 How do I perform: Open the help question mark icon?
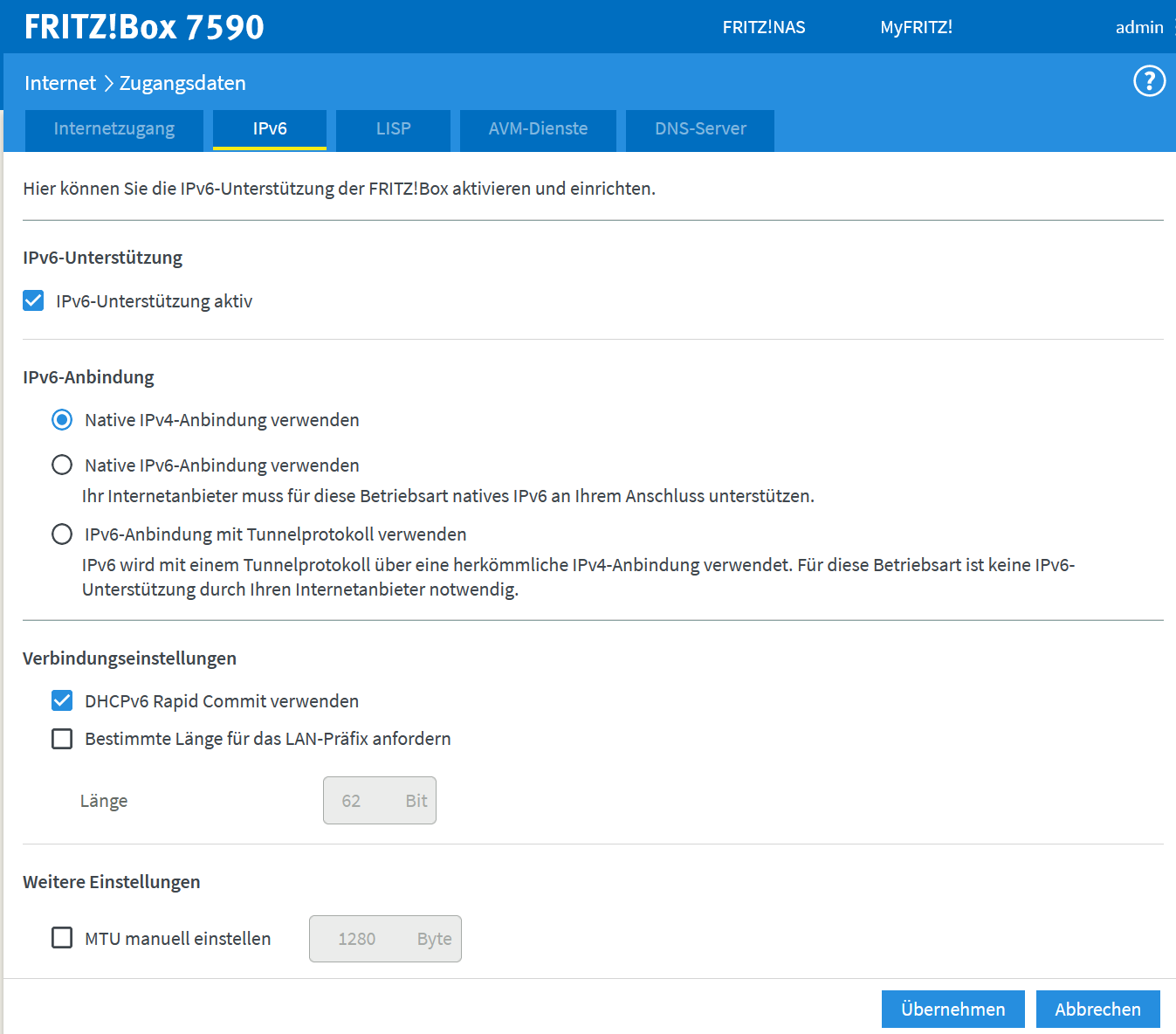coord(1149,81)
